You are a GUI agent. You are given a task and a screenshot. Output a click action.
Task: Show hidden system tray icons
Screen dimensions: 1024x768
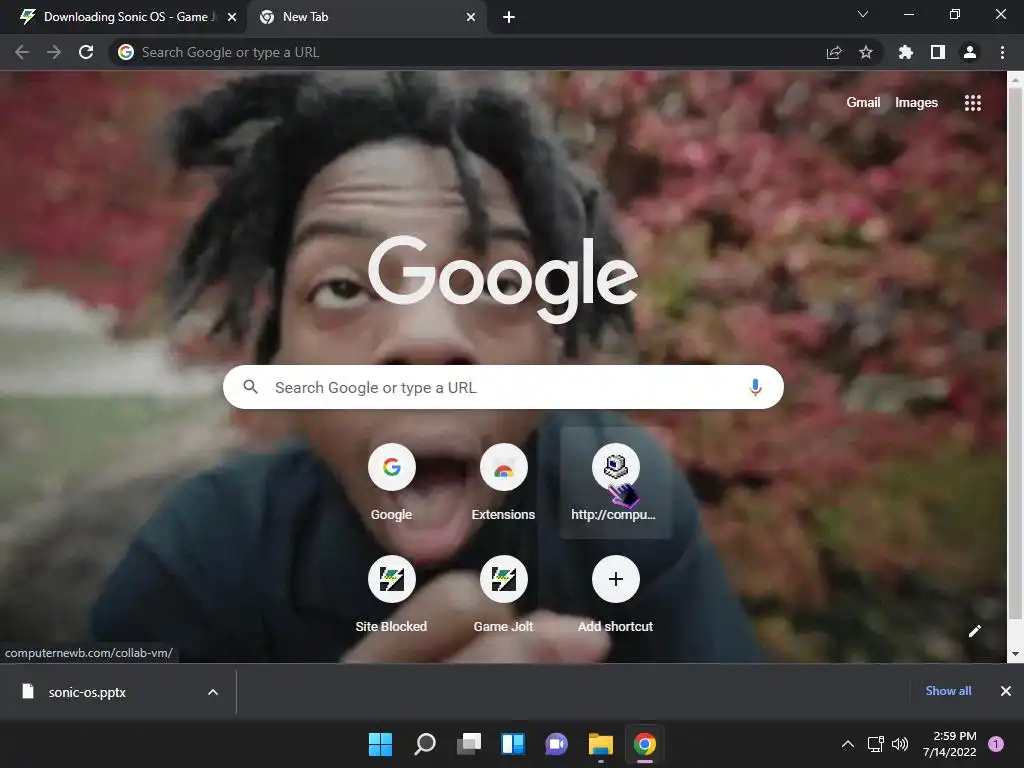pos(848,744)
